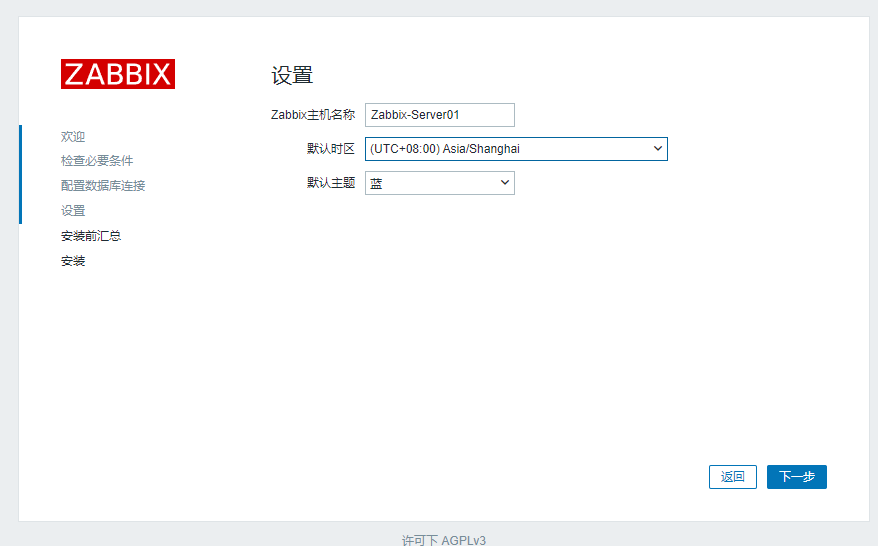Select the 检查必要条件 step

pos(97,161)
